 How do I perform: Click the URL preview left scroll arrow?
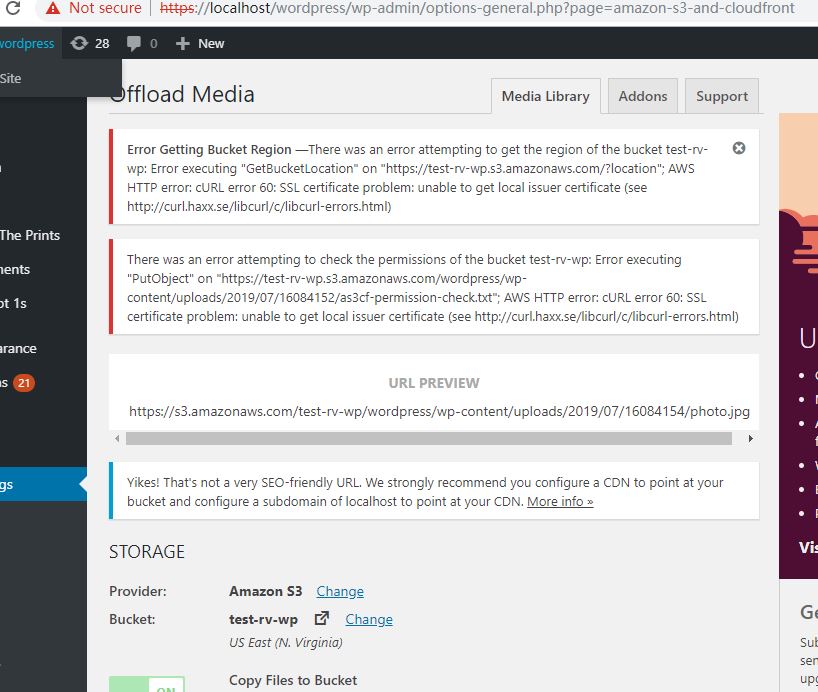pos(117,438)
